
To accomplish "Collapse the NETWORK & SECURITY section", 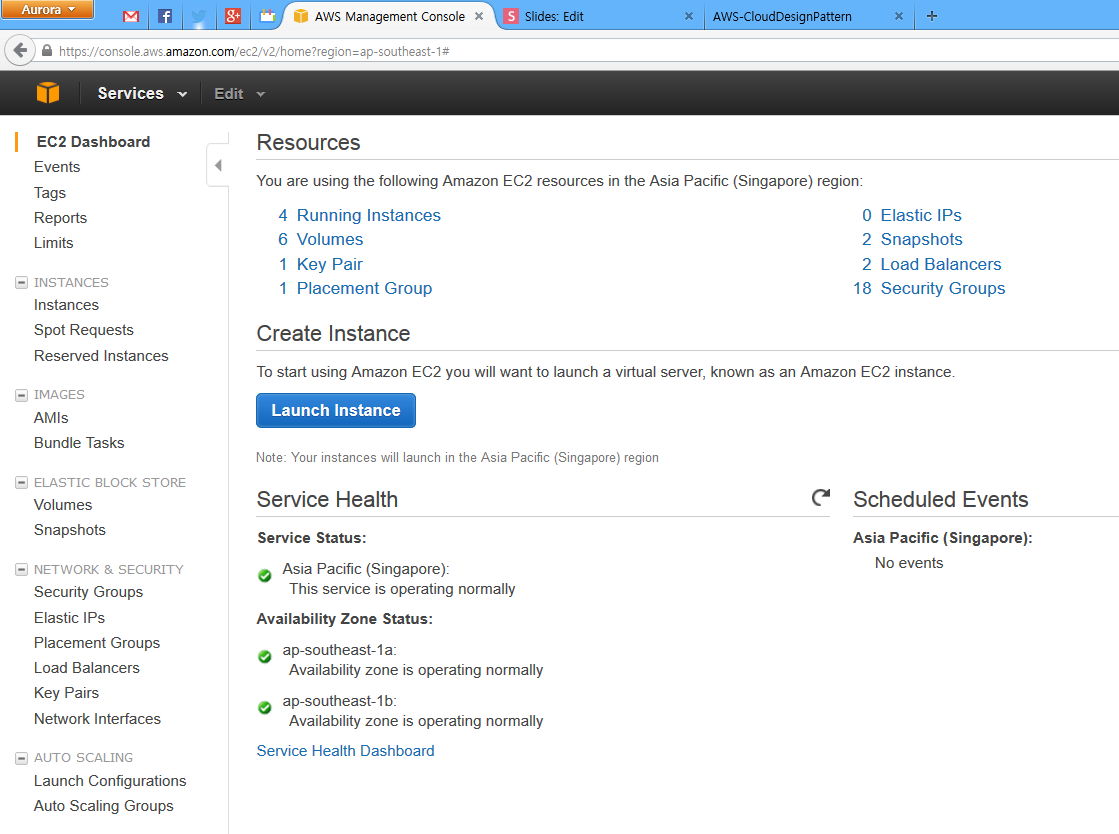I will 21,569.
